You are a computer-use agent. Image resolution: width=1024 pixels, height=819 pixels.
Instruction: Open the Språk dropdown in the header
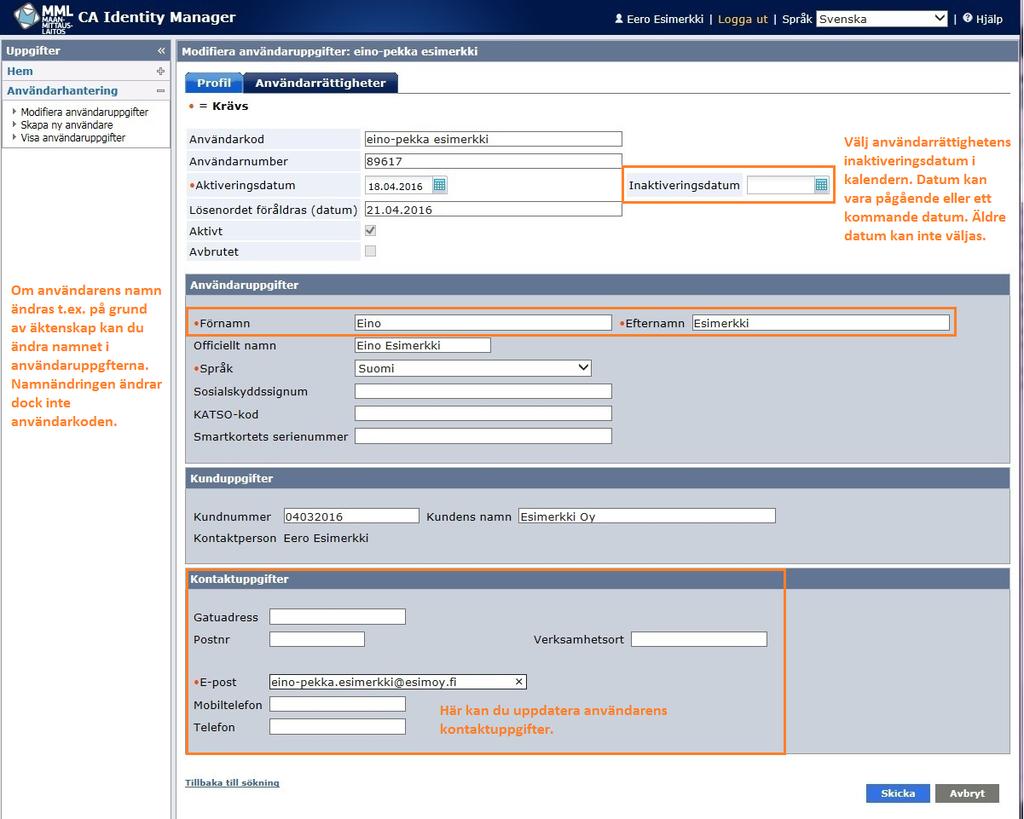pos(882,19)
